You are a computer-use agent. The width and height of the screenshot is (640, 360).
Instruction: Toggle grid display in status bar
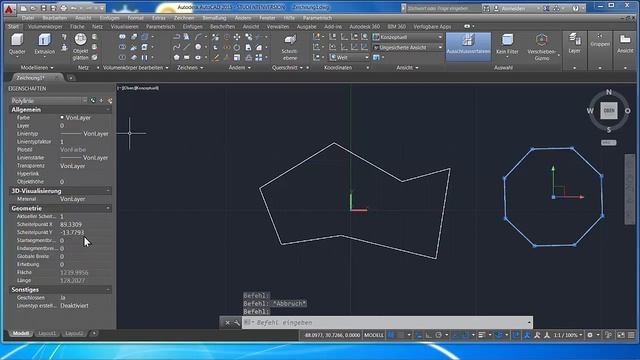(x=391, y=335)
